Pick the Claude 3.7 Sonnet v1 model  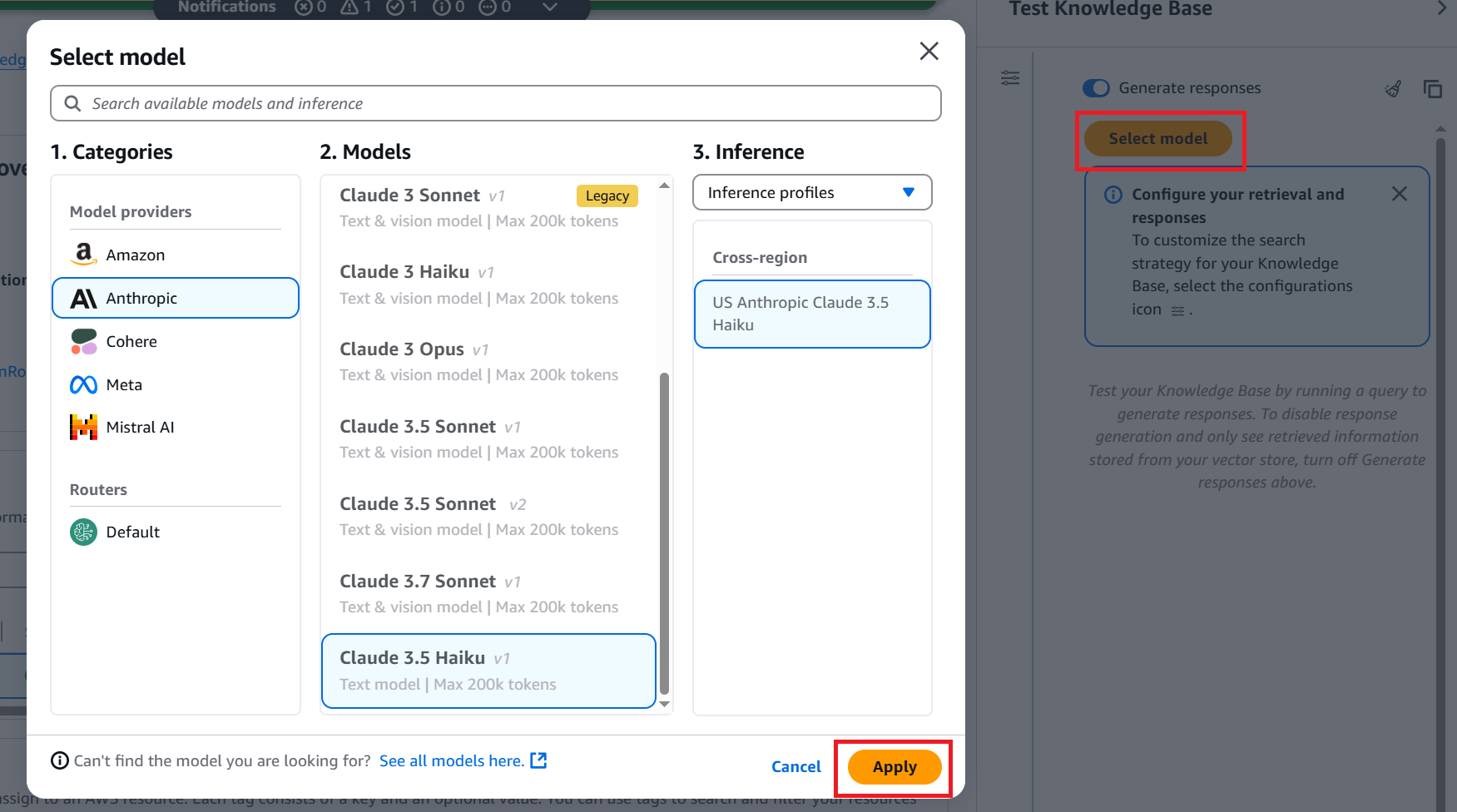[488, 593]
